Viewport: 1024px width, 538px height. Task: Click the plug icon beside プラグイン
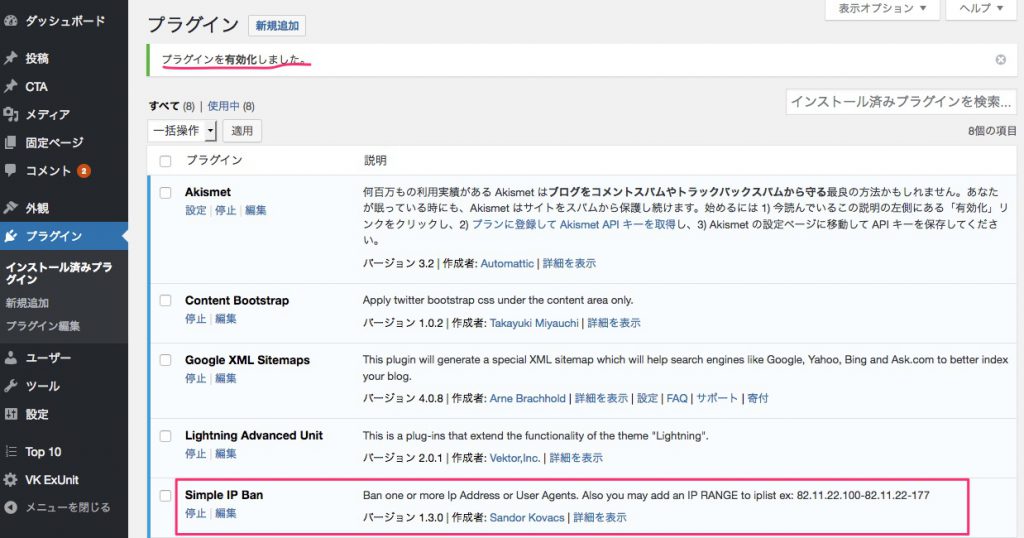pos(10,236)
